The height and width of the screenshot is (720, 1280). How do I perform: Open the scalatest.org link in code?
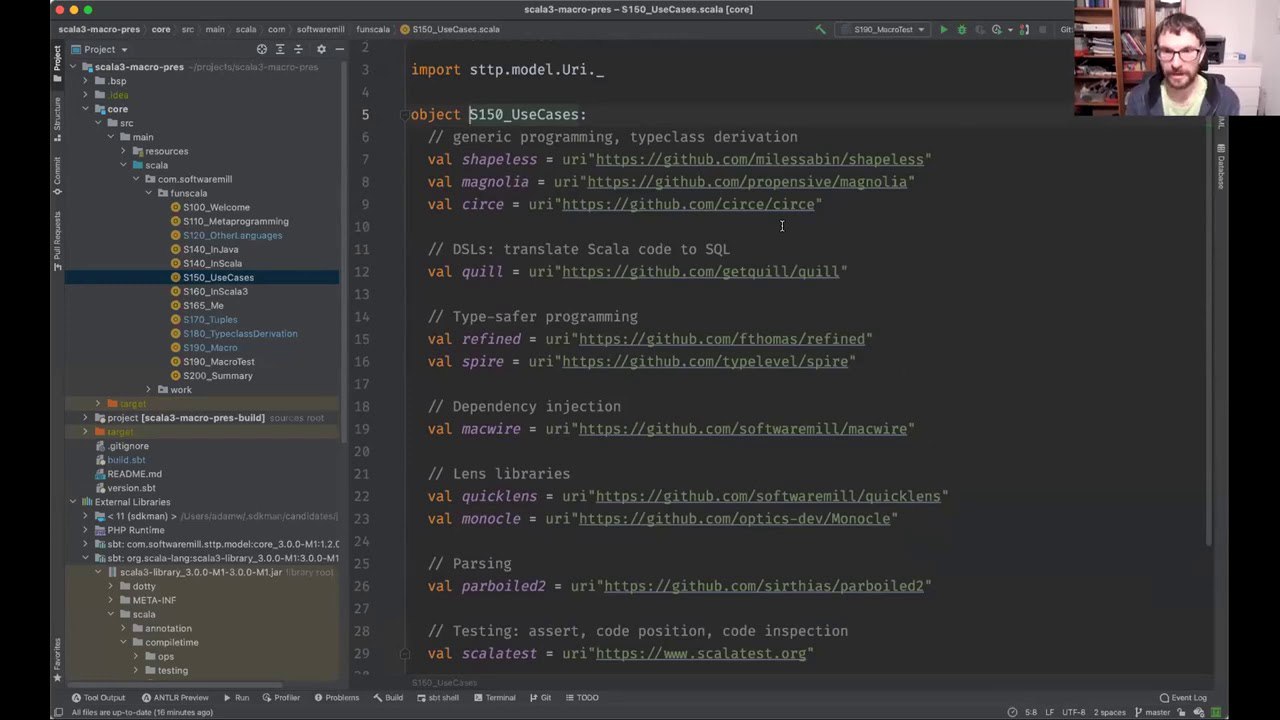coord(700,654)
